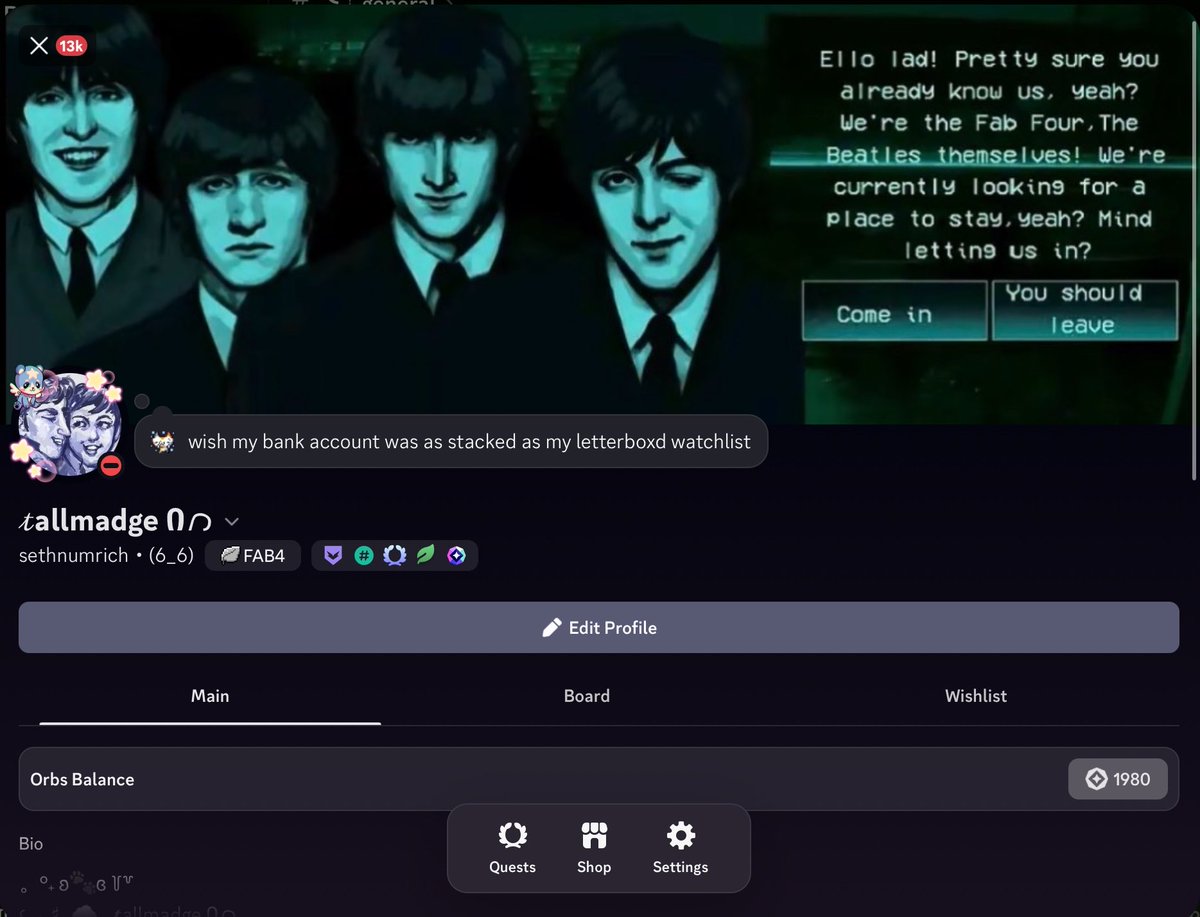Open the 1980 orbs balance pill
The image size is (1200, 917).
1118,779
